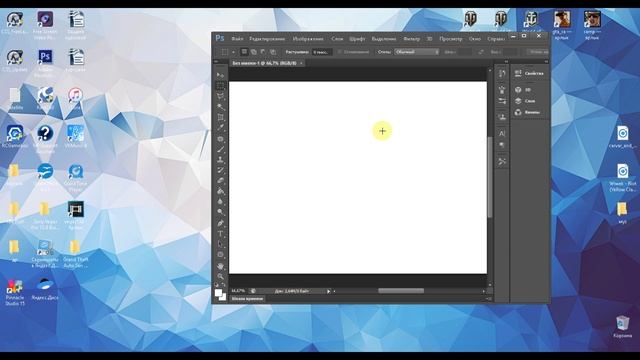Select the Shape tool
Screen dimensions: 640x360
click(x=220, y=255)
